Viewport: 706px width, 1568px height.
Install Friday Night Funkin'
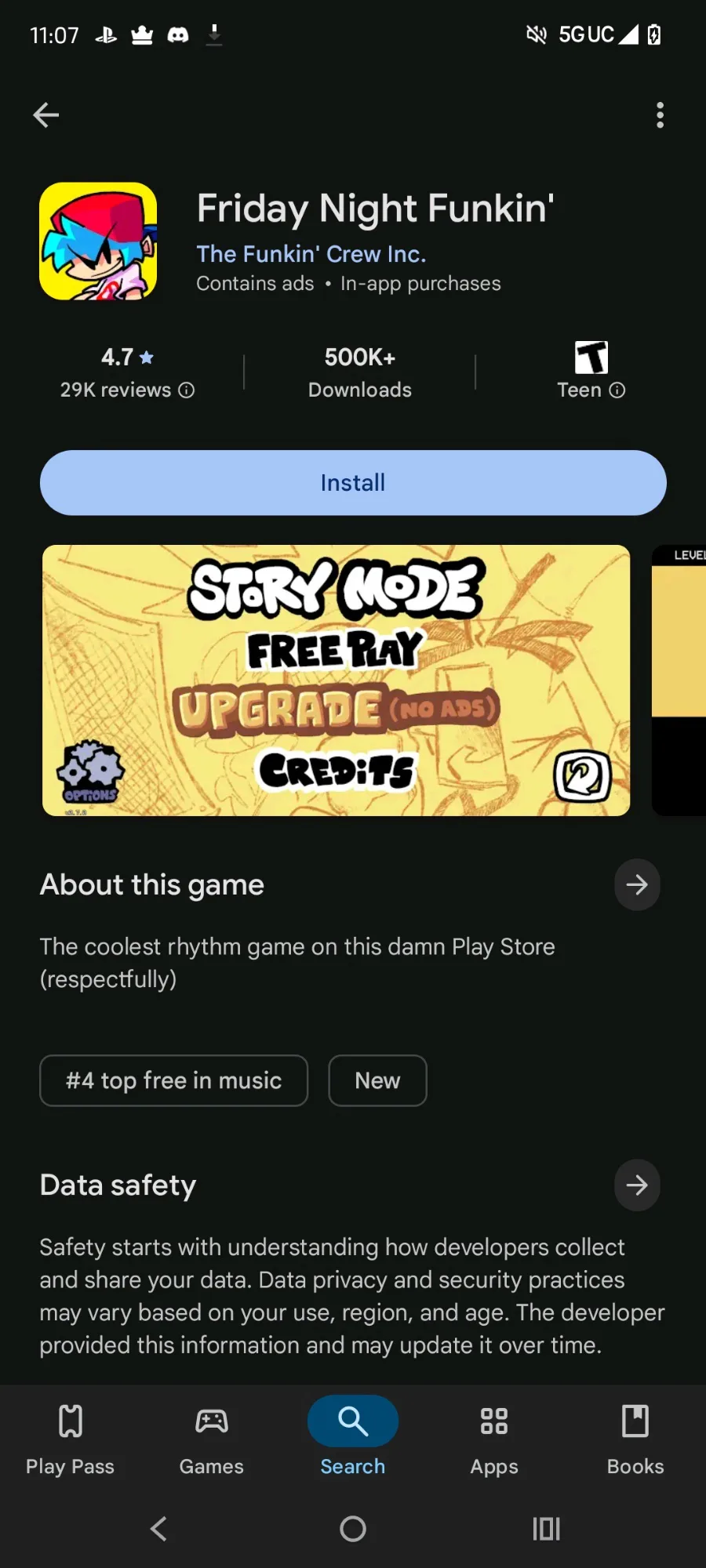[353, 483]
